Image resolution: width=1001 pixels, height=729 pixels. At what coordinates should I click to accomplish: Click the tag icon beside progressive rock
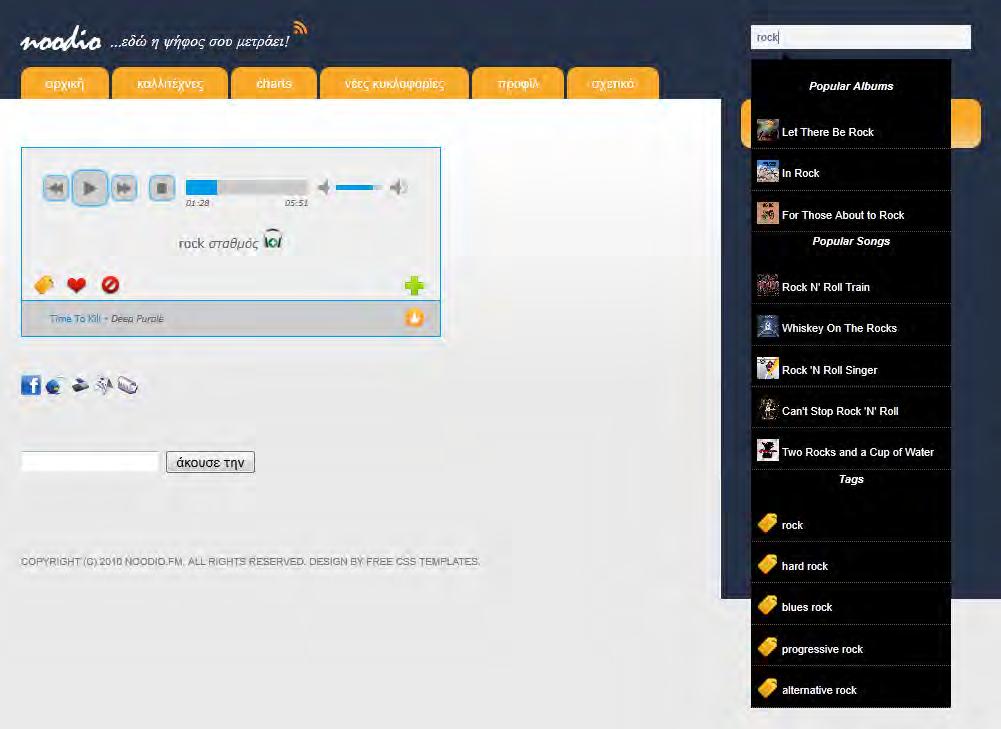pyautogui.click(x=767, y=647)
